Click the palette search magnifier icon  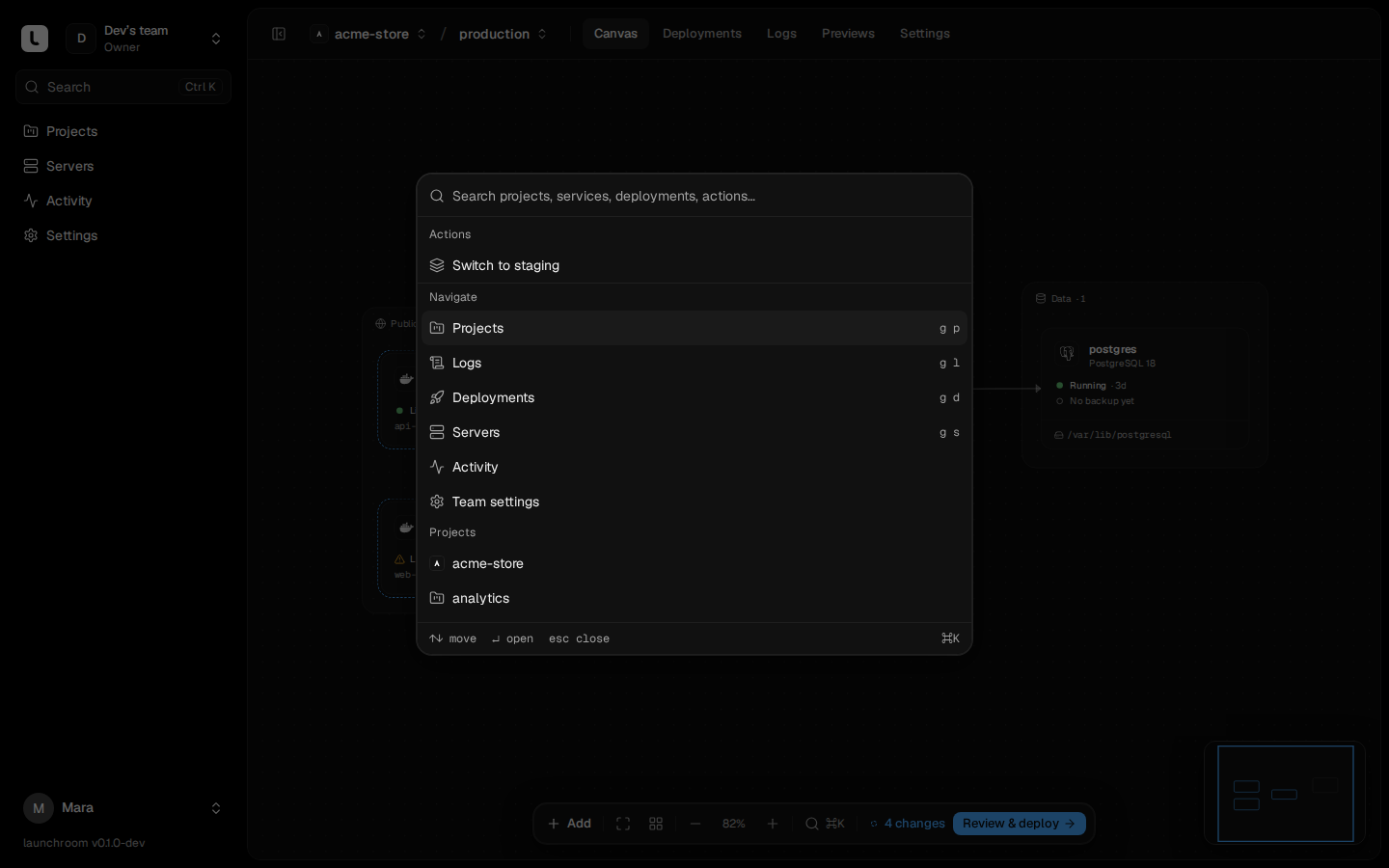437,196
